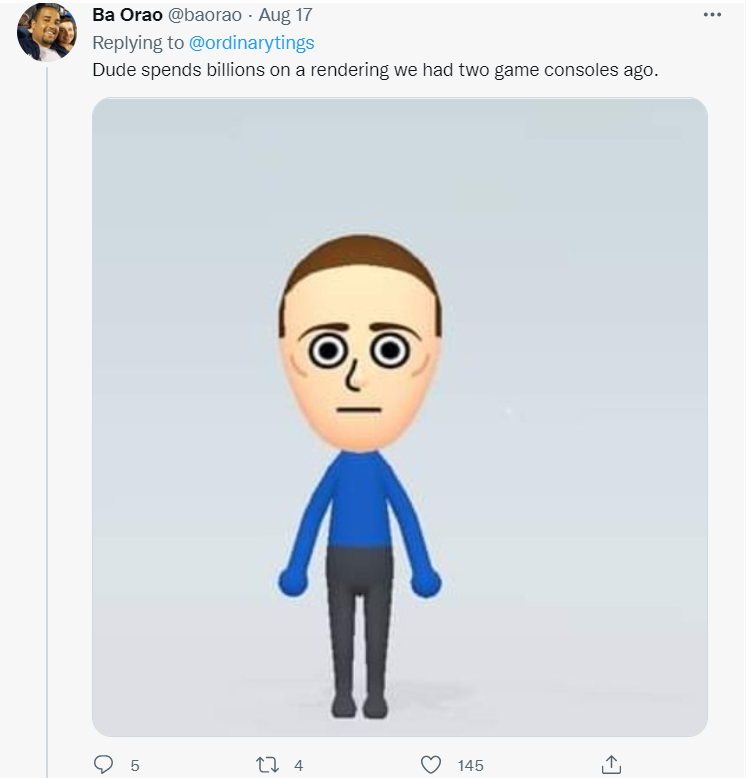Click the 'Replying to' label text
The image size is (746, 778).
click(138, 42)
